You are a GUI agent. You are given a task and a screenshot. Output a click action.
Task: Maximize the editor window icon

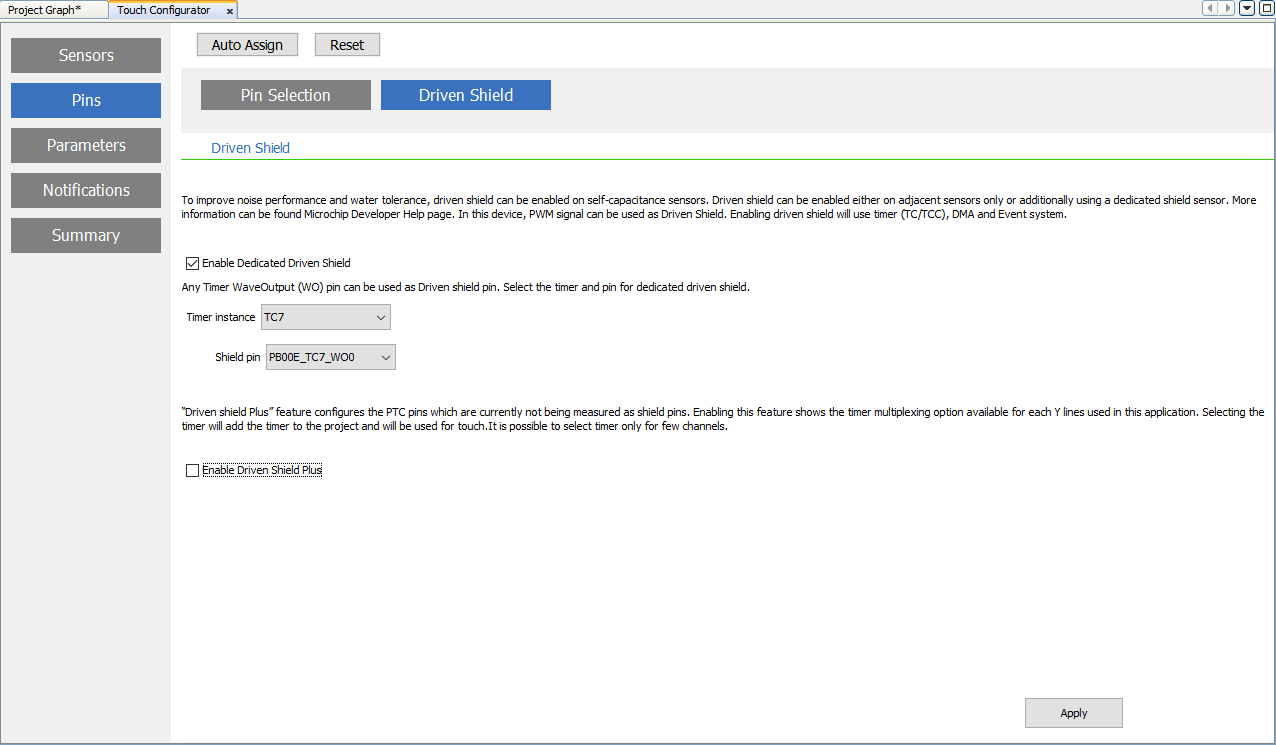tap(1266, 9)
